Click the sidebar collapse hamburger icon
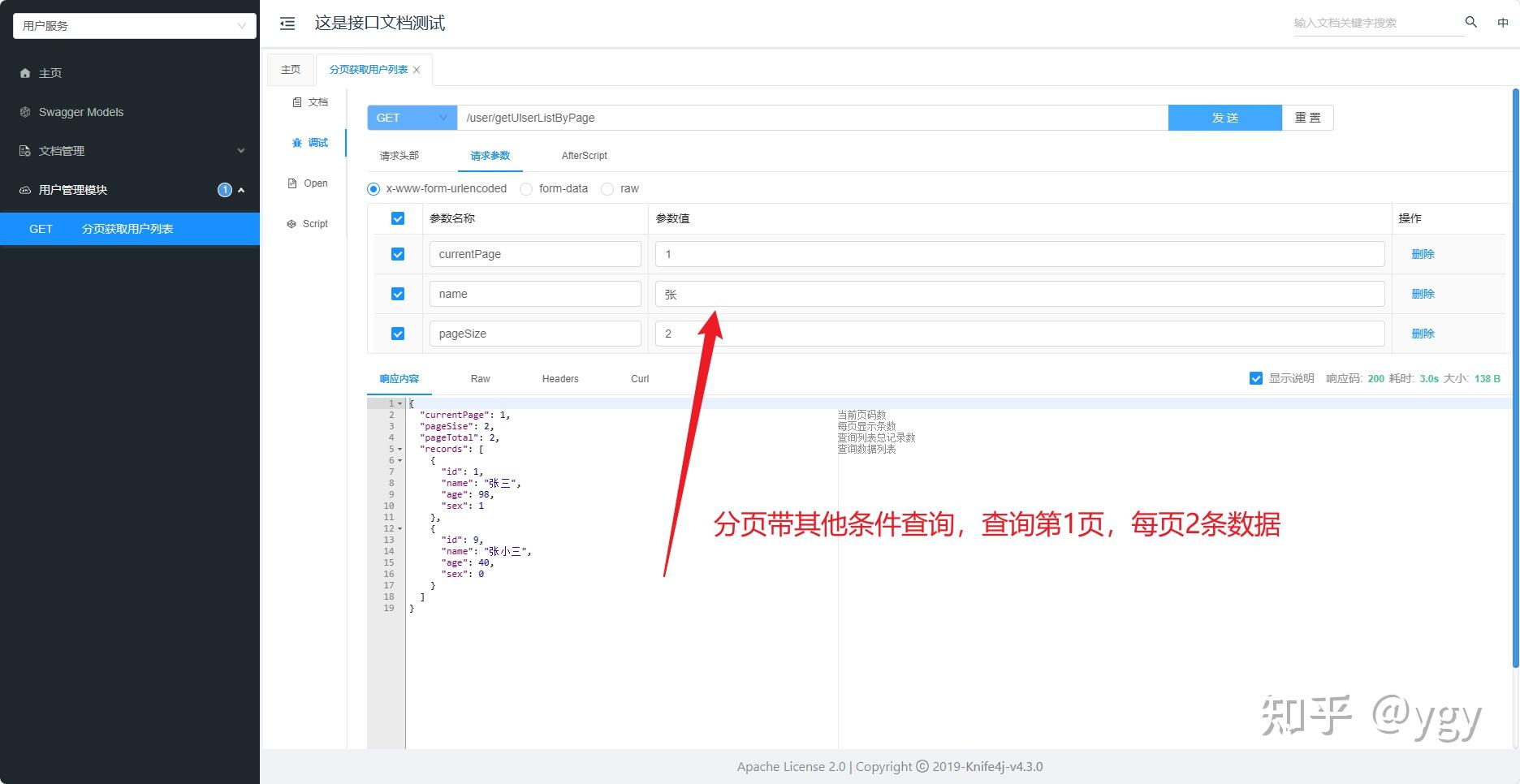 coord(287,24)
